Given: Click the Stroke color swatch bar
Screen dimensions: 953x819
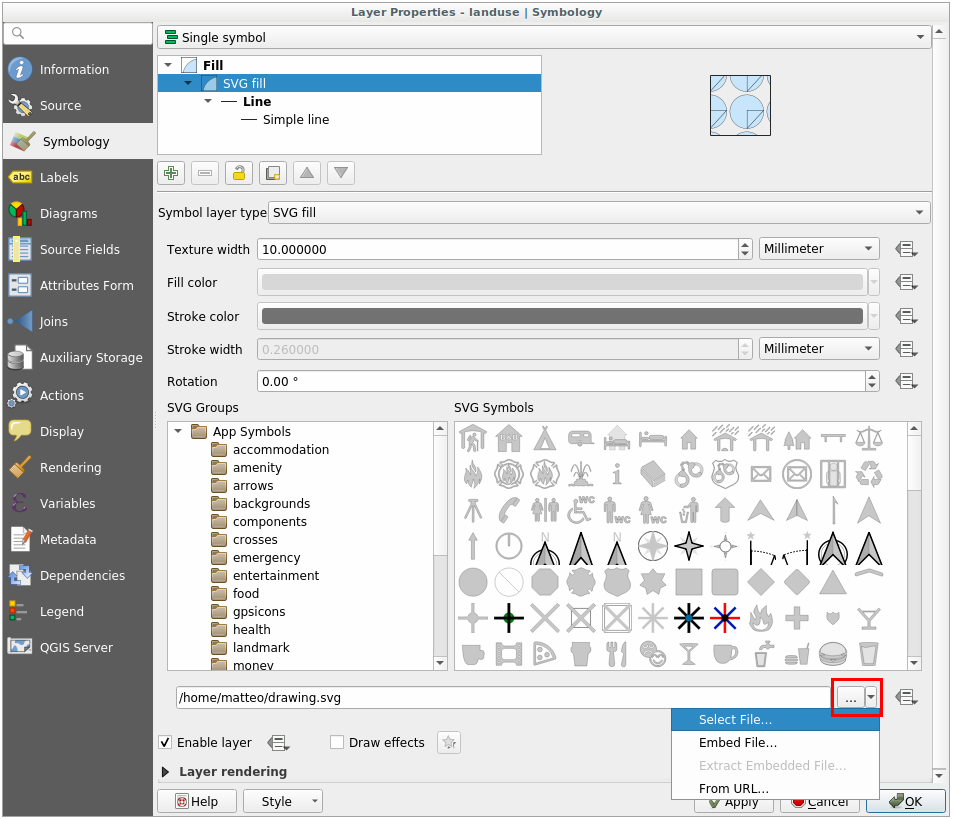Looking at the screenshot, I should 561,316.
